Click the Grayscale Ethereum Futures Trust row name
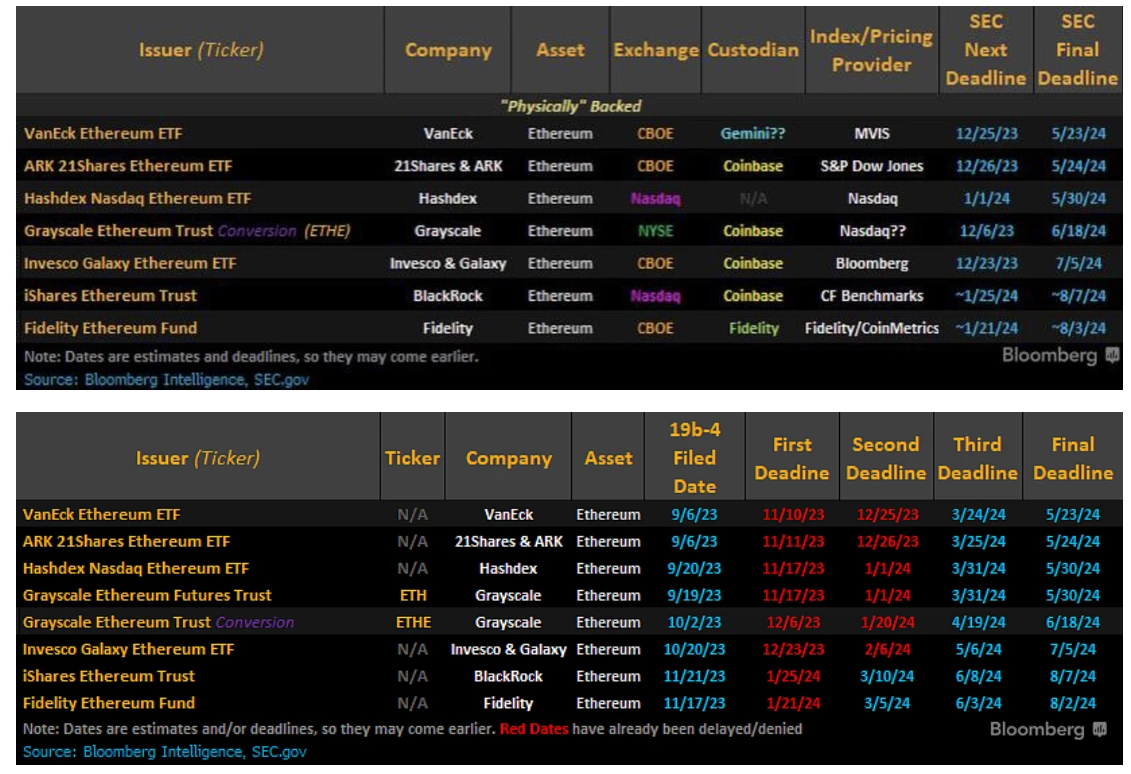Viewport: 1131px width, 774px height. [147, 595]
